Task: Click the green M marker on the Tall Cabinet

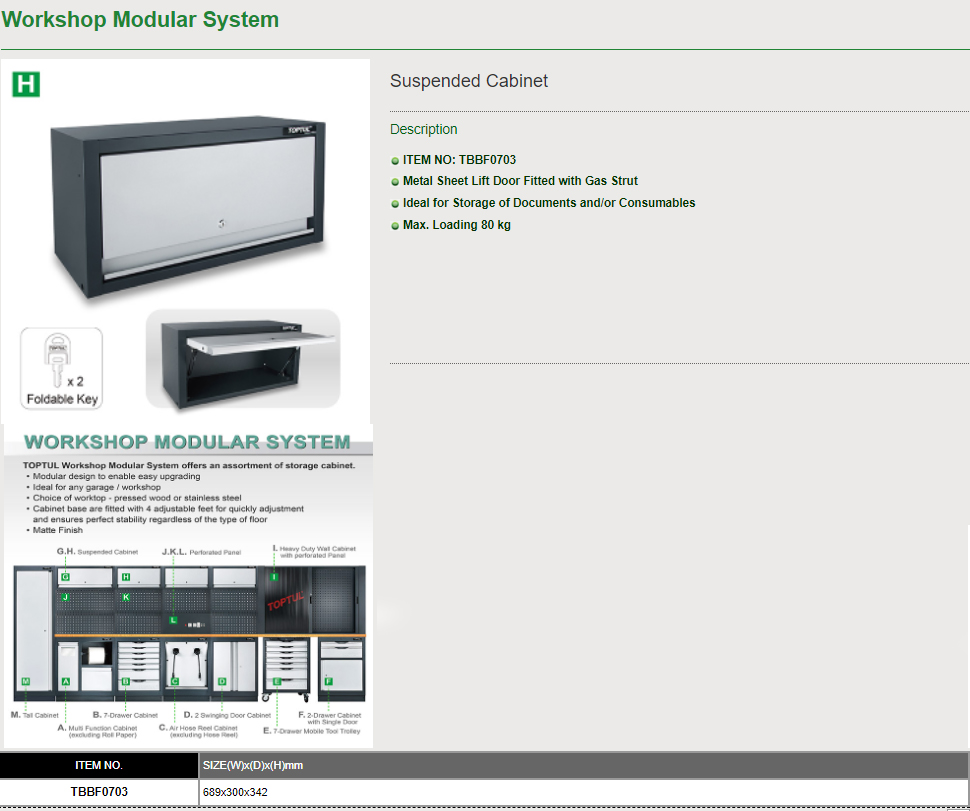Action: tap(26, 681)
